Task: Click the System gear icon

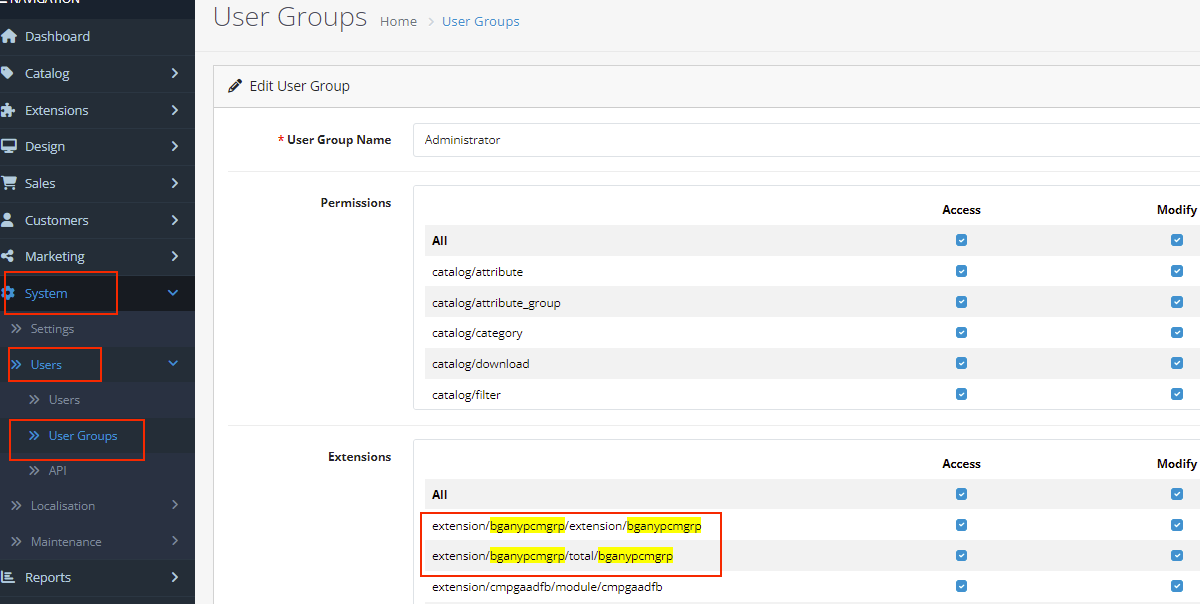Action: click(x=9, y=293)
